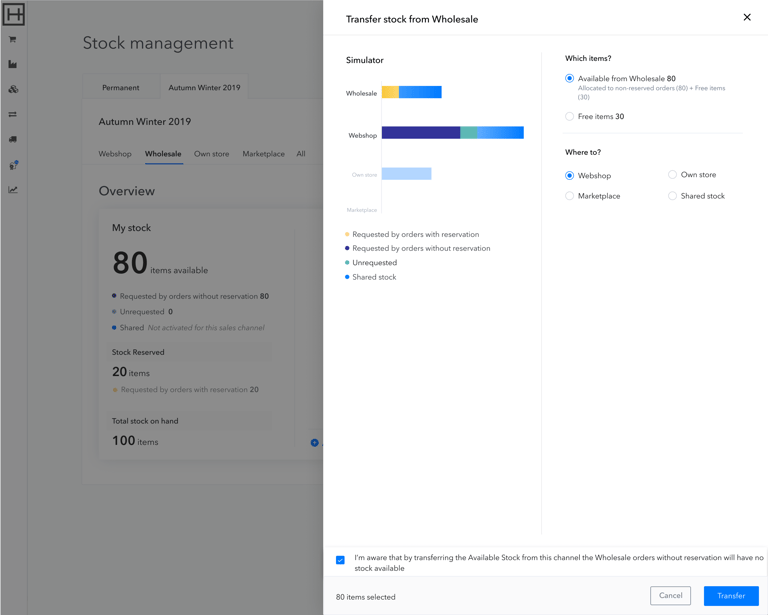
Task: Click the H logo in the sidebar
Action: [x=14, y=14]
